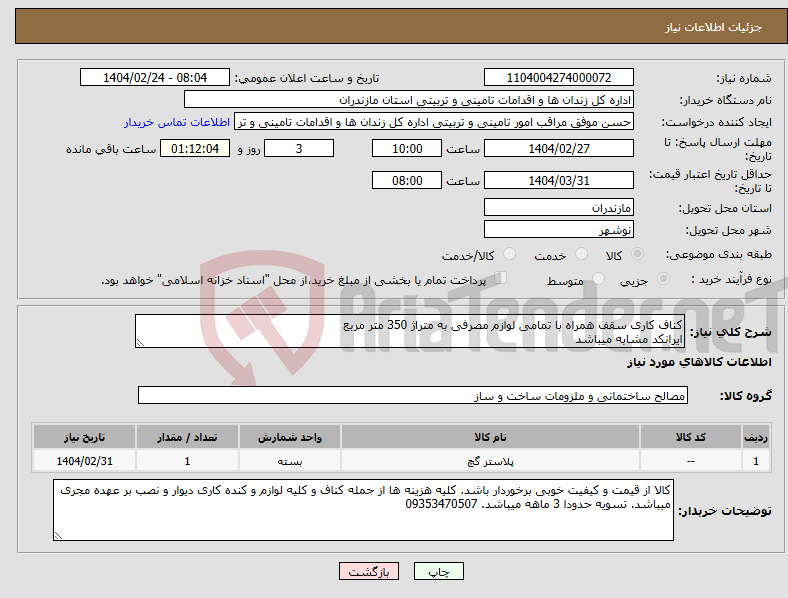Image resolution: width=788 pixels, height=598 pixels.
Task: Click the response deadline date 1404/02/27
Action: 558,149
